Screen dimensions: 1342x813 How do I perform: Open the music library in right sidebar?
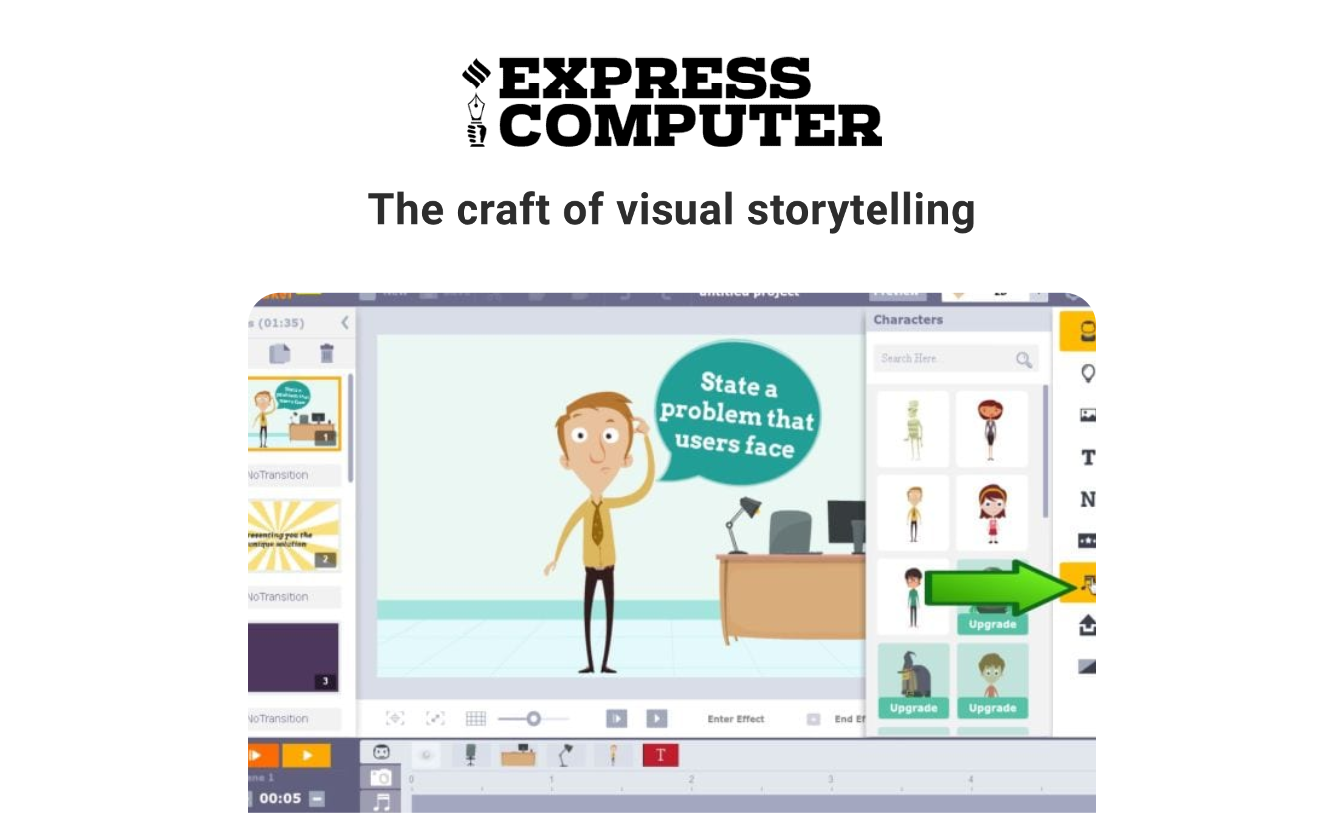[x=1084, y=584]
